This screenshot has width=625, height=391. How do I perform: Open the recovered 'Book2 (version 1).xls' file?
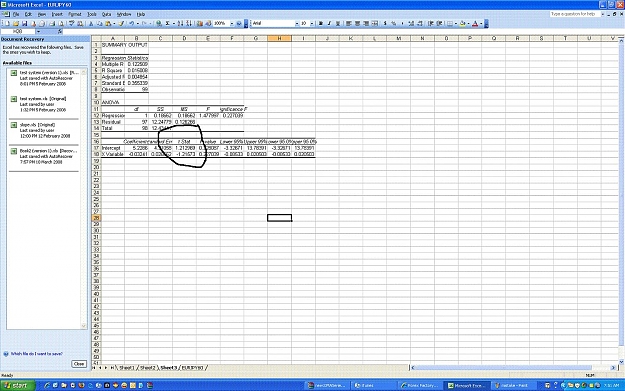45,156
